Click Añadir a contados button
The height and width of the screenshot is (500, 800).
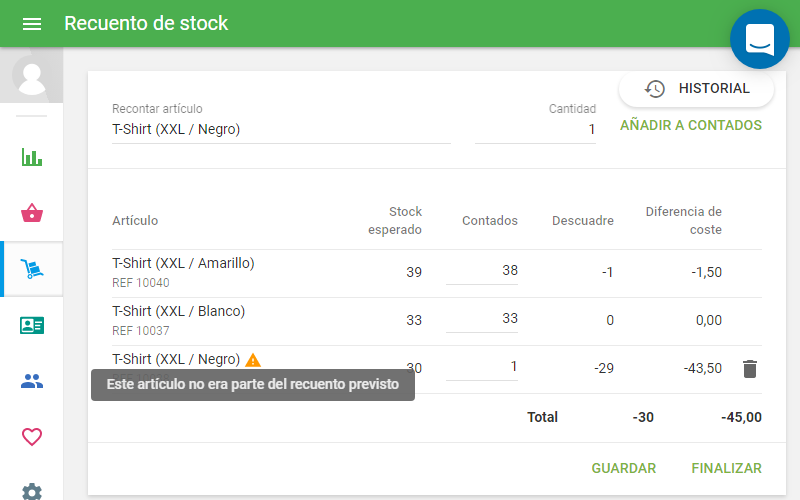[x=691, y=126]
